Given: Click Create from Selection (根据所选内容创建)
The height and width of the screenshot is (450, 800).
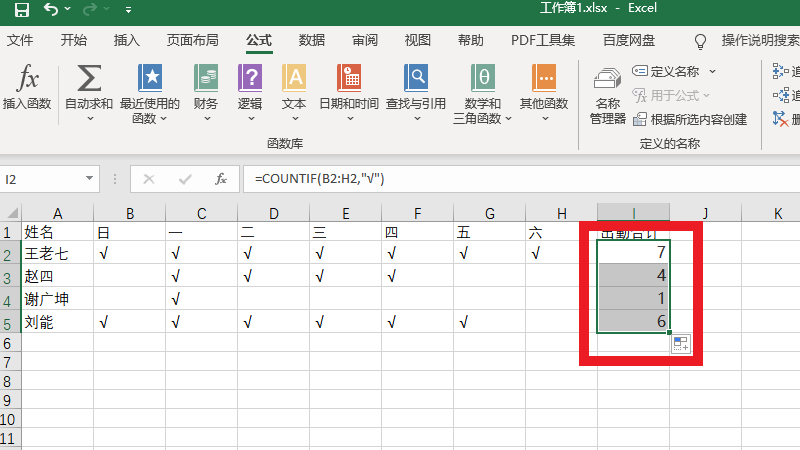Looking at the screenshot, I should (x=690, y=119).
